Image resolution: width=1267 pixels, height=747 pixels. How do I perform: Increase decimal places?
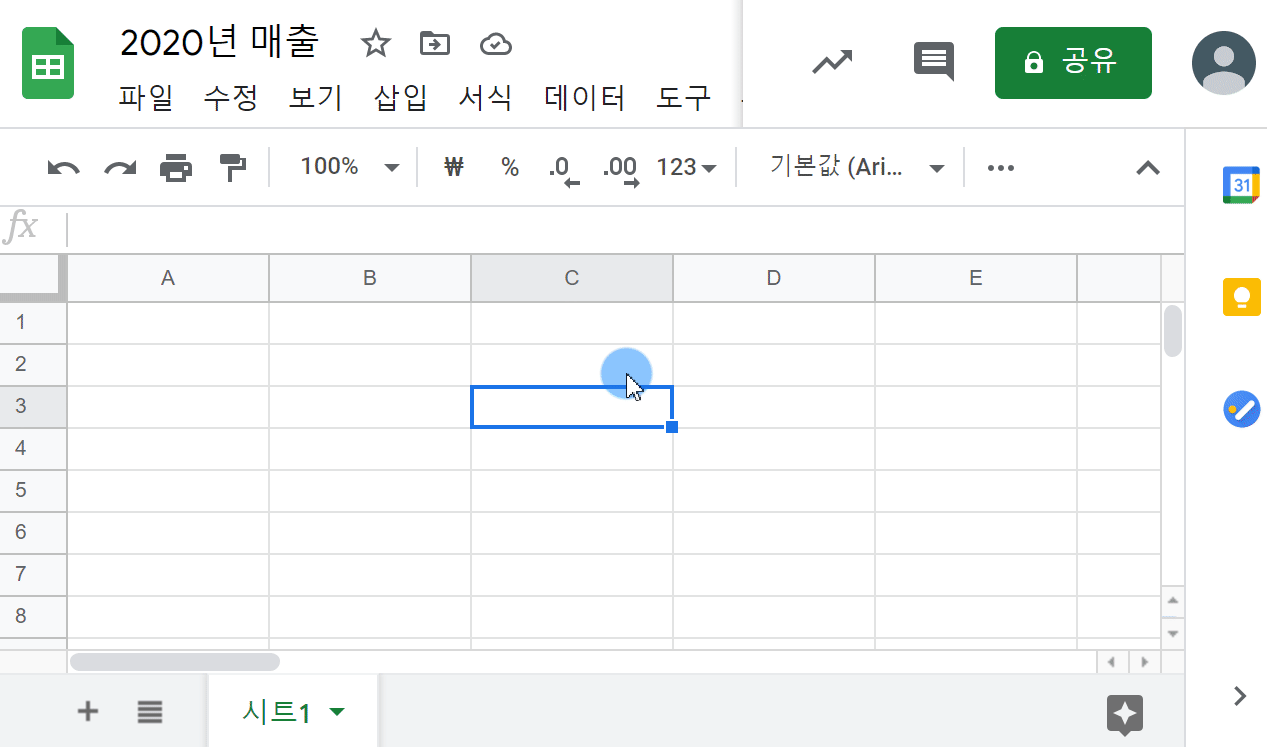tap(620, 169)
